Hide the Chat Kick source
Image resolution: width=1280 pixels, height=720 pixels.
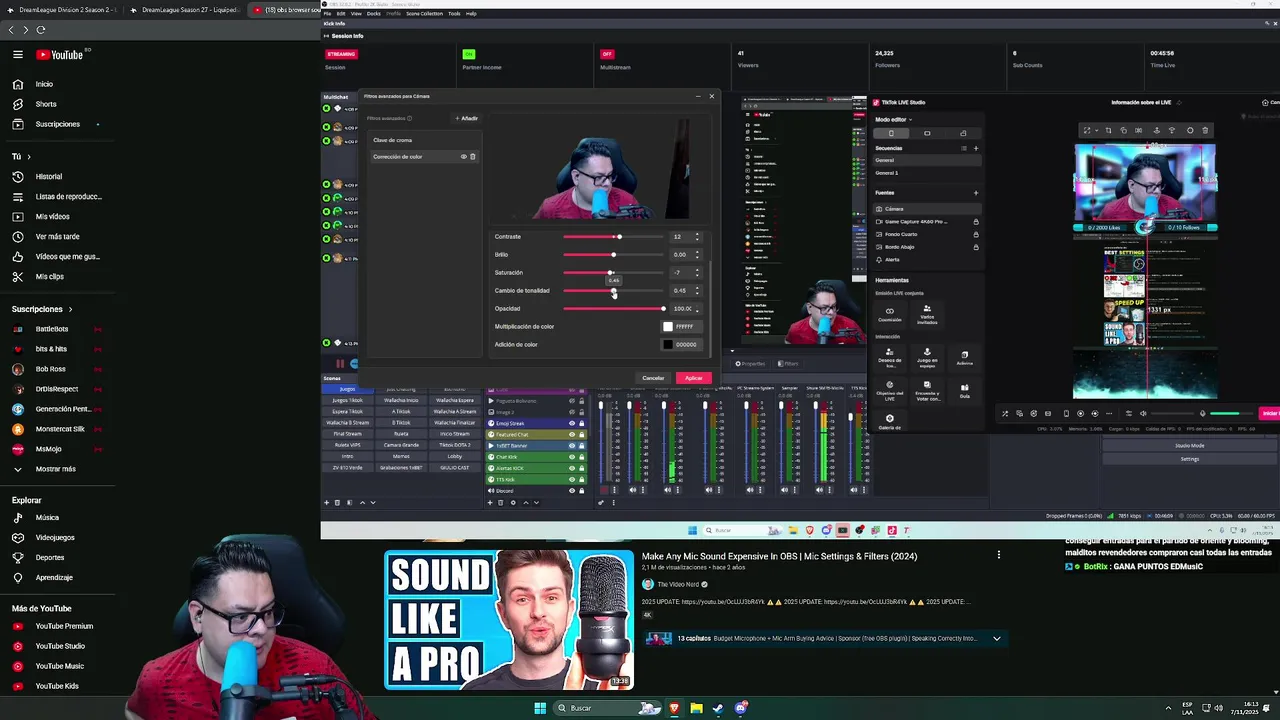click(x=572, y=457)
